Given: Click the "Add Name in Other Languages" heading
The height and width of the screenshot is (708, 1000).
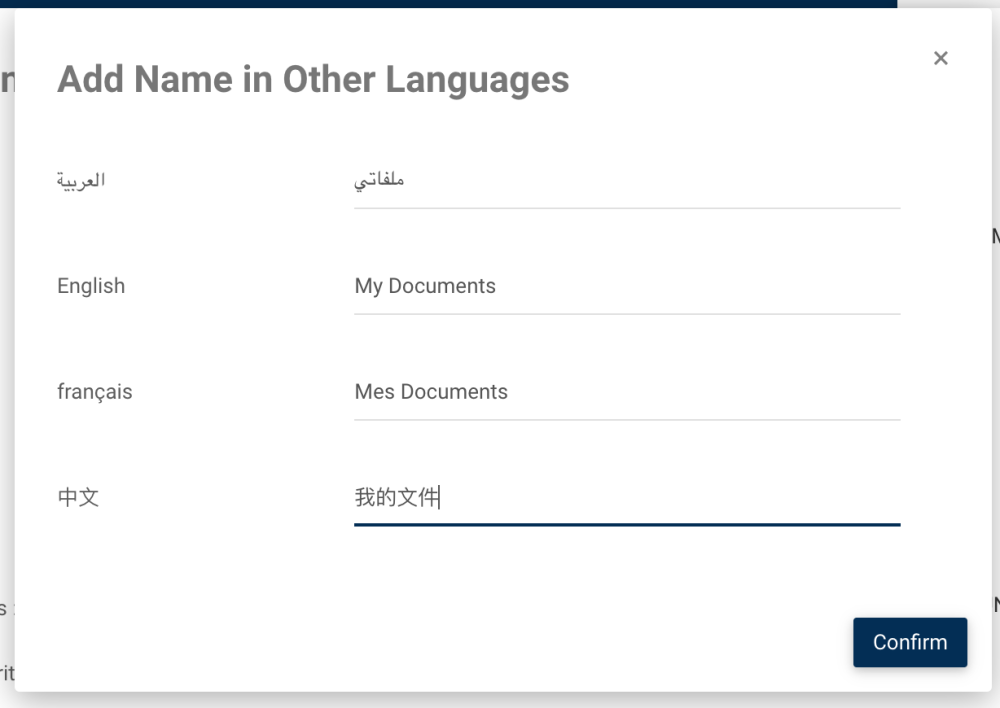Looking at the screenshot, I should 313,80.
